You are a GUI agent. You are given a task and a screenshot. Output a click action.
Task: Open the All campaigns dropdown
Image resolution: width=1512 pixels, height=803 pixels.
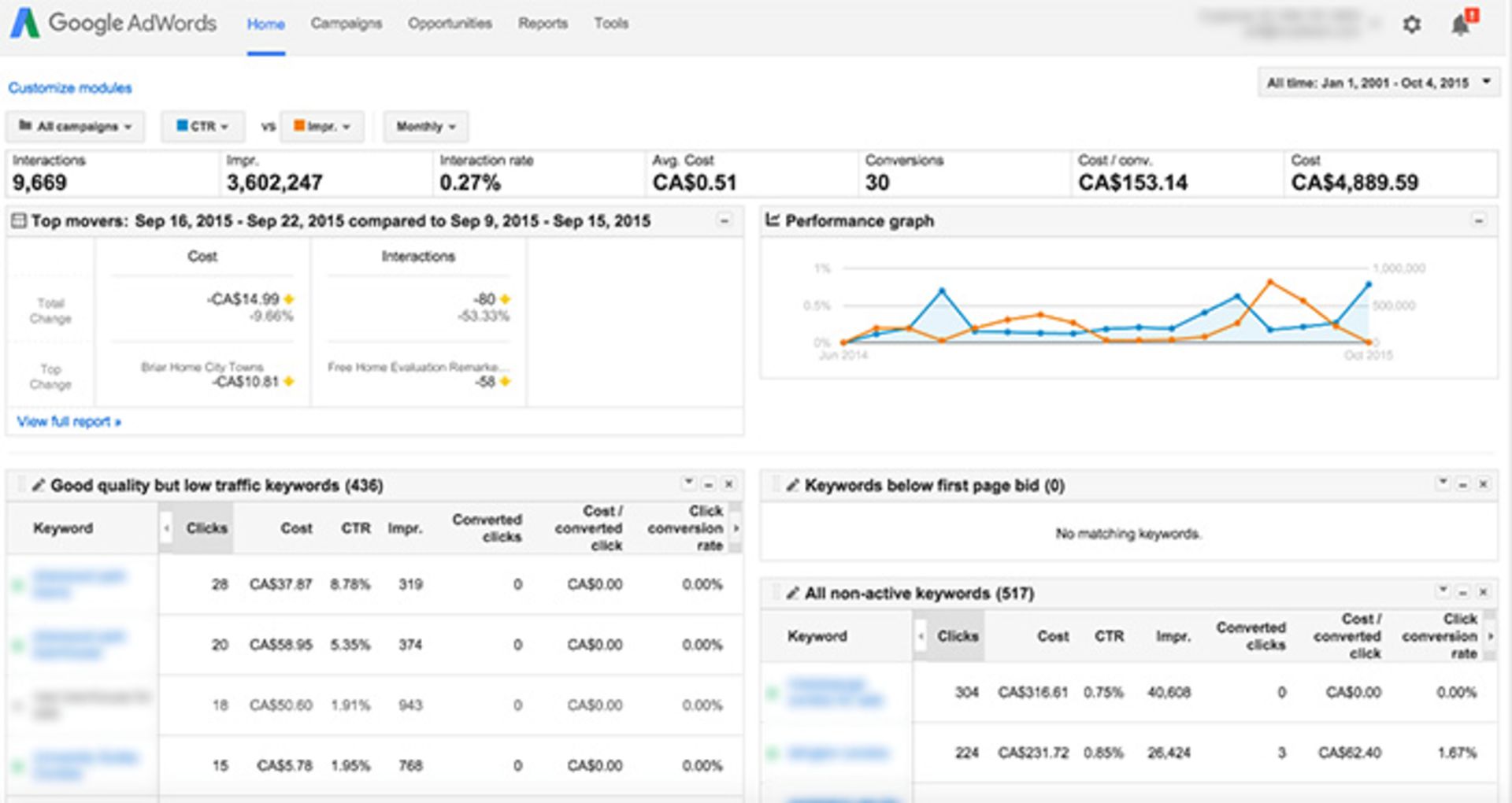[76, 127]
